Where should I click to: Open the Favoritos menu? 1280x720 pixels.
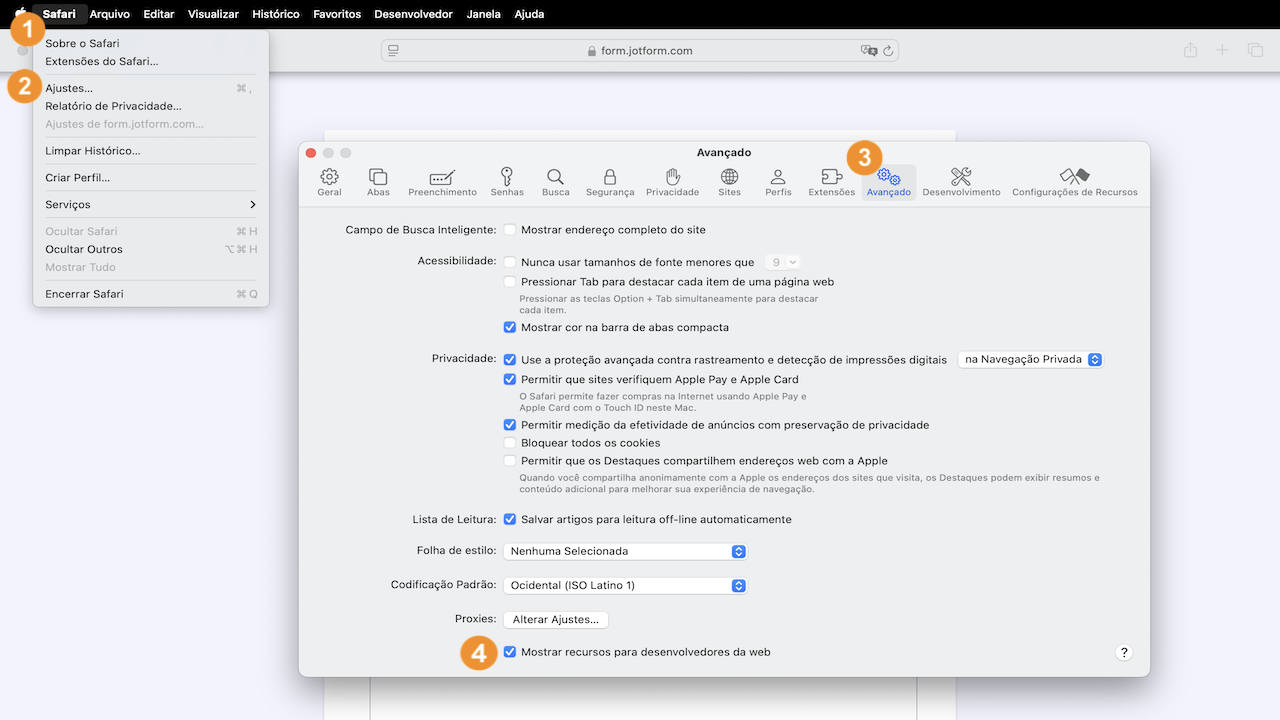[x=337, y=14]
